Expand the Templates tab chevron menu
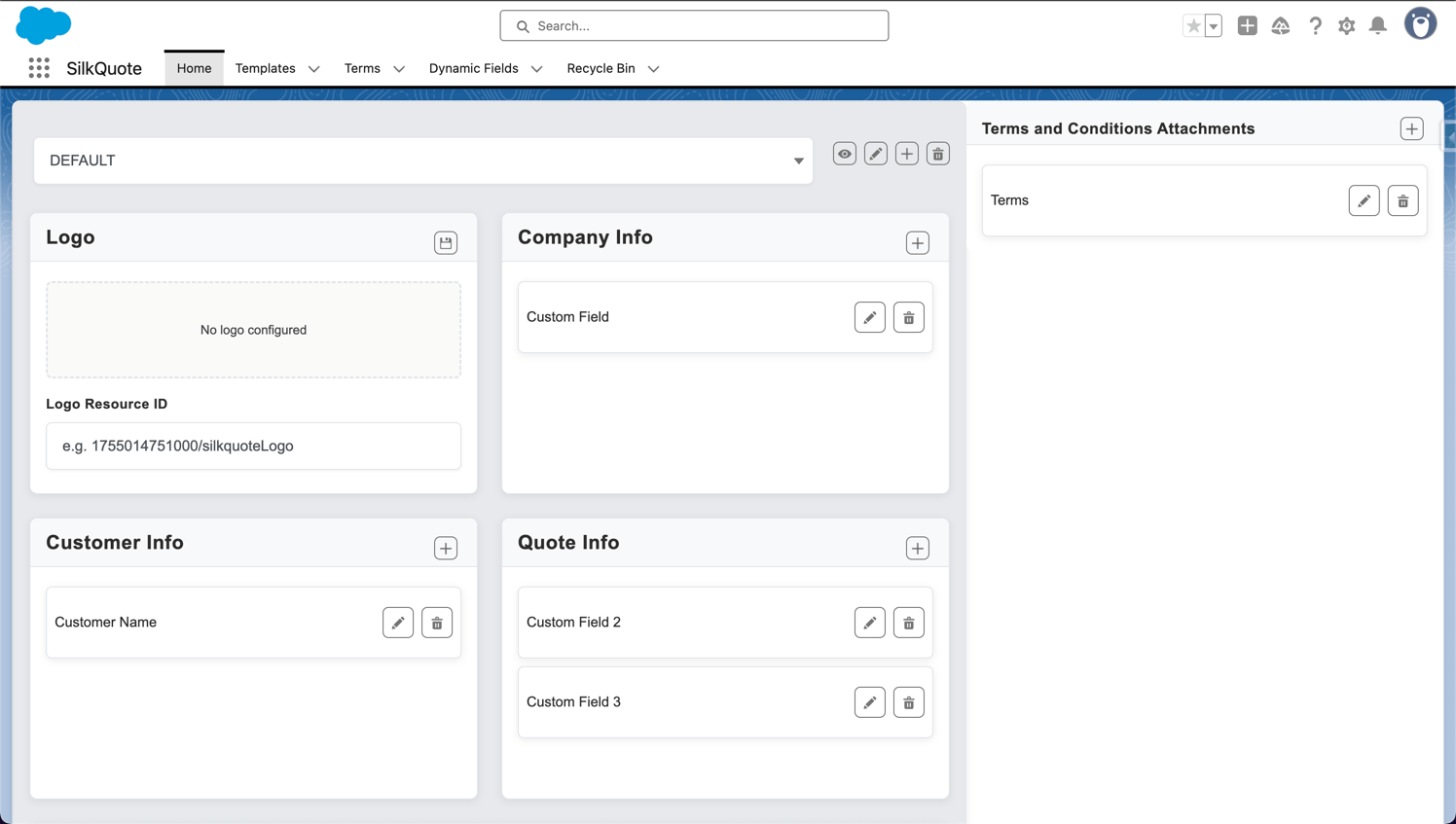The height and width of the screenshot is (824, 1456). click(x=313, y=69)
